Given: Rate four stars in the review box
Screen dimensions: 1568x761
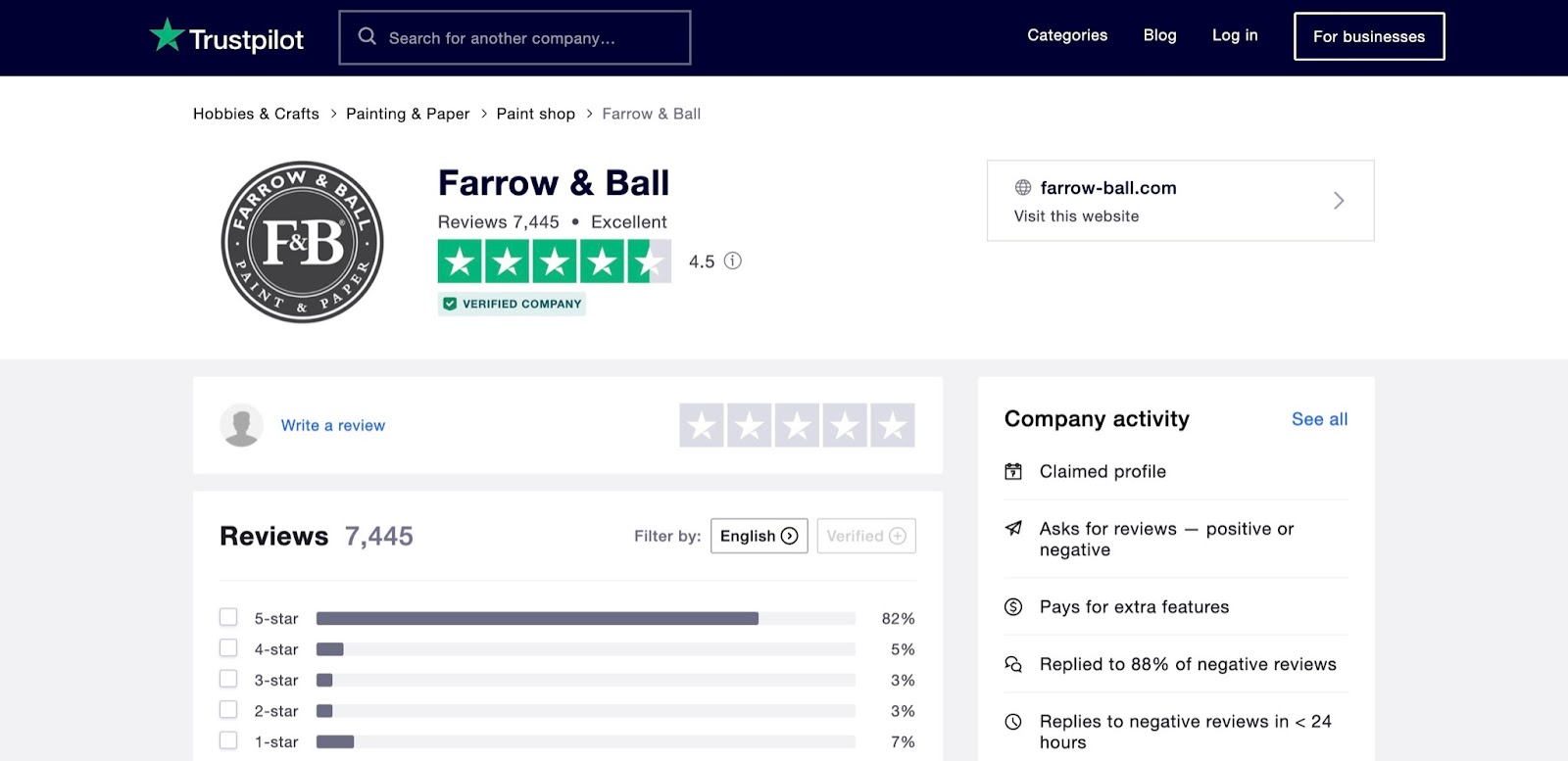Looking at the screenshot, I should (845, 425).
